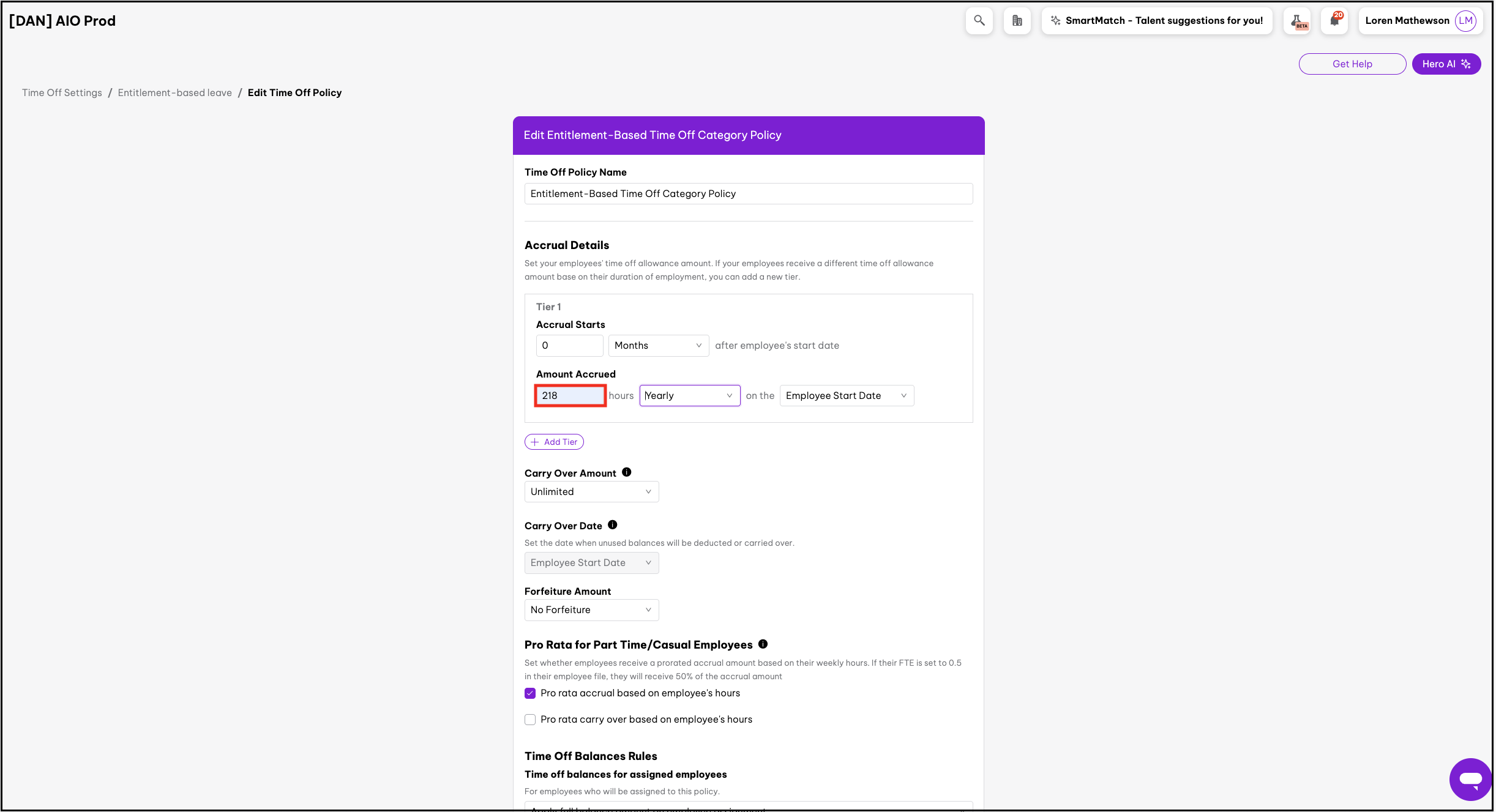Navigate to Entitlement-based leave breadcrumb
This screenshot has height=812, width=1496.
174,93
